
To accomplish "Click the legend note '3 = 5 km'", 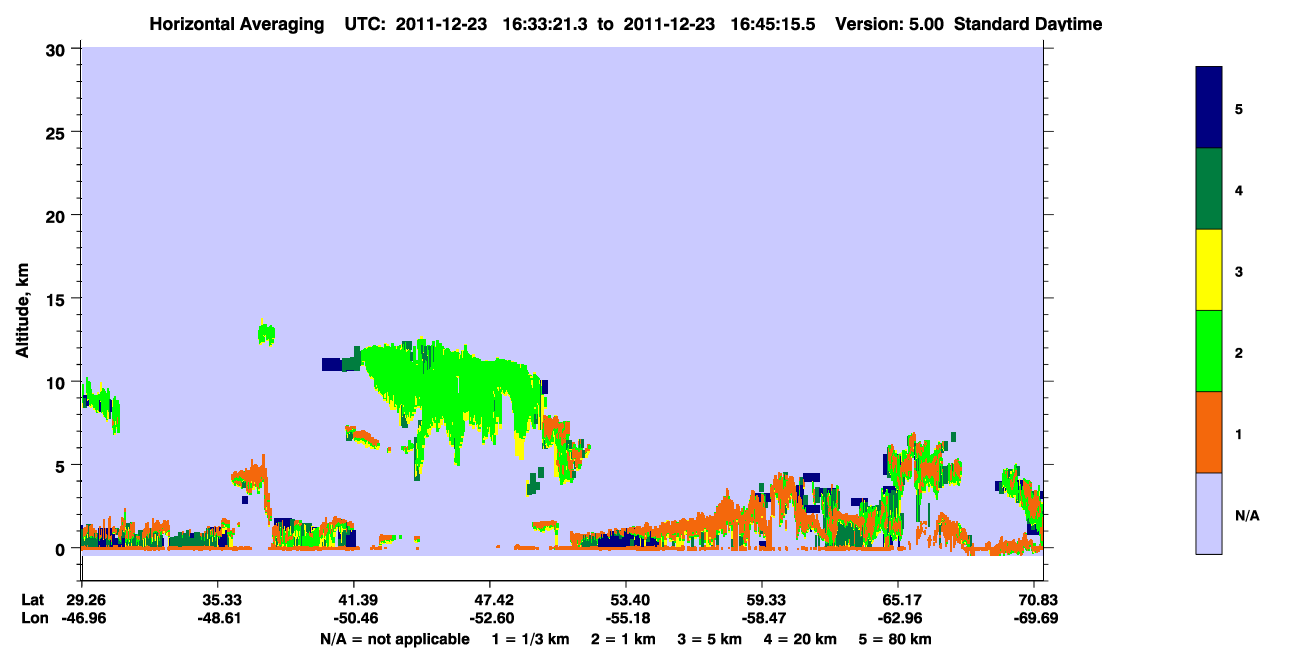I will click(x=709, y=639).
